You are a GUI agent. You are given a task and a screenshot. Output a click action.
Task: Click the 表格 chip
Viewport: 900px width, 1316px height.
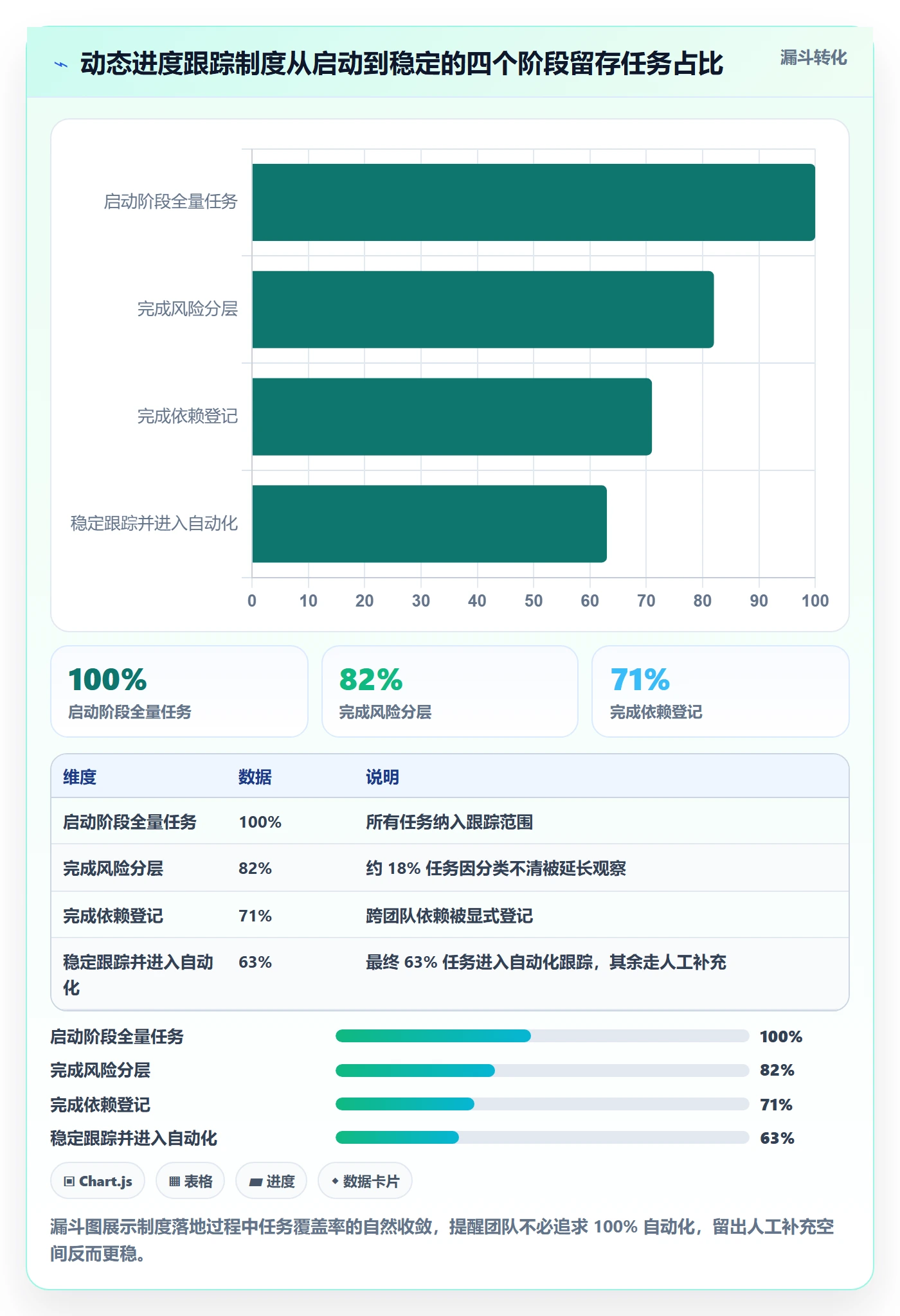pyautogui.click(x=190, y=1181)
